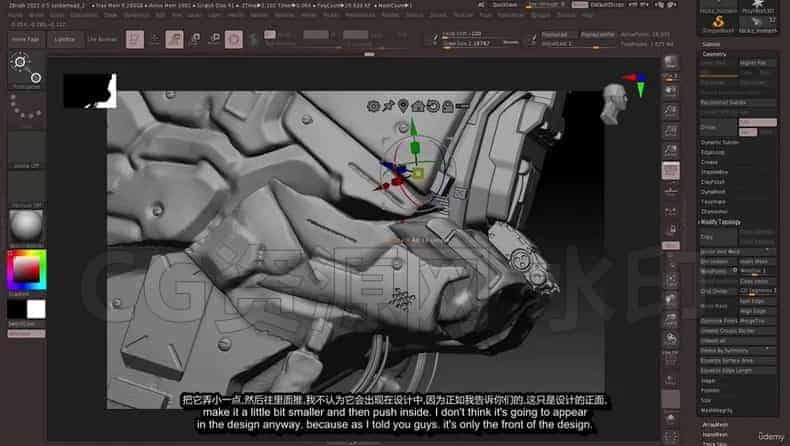The width and height of the screenshot is (790, 446).
Task: Expand the ArrayMesh palette section
Action: [715, 425]
